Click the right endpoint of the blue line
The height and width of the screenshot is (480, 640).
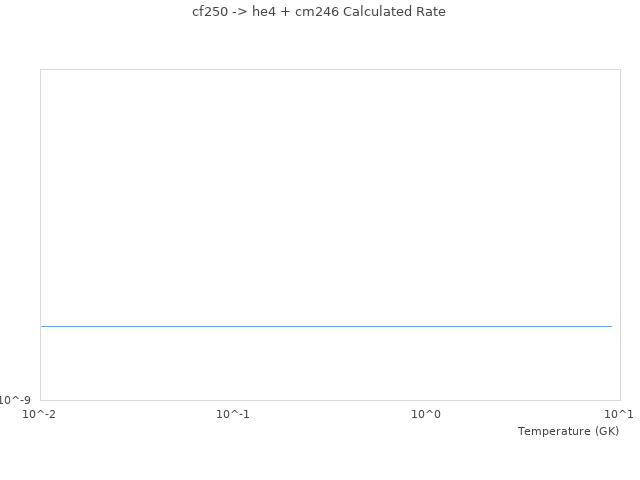(x=611, y=326)
